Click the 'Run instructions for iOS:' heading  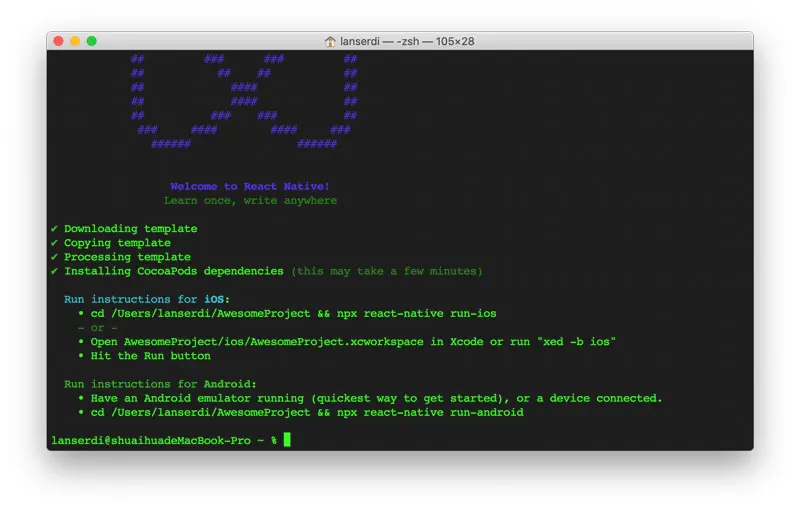tap(147, 299)
